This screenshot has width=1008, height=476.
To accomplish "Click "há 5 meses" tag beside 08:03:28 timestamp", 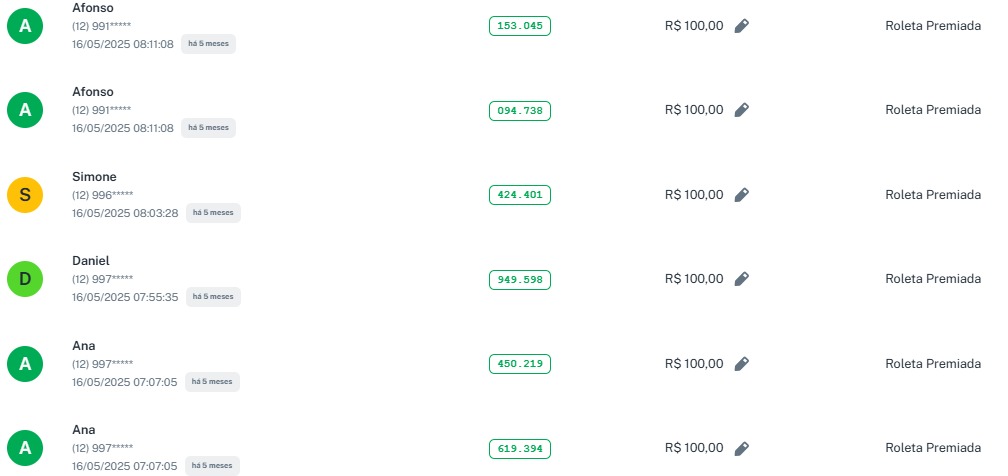I will coord(213,213).
